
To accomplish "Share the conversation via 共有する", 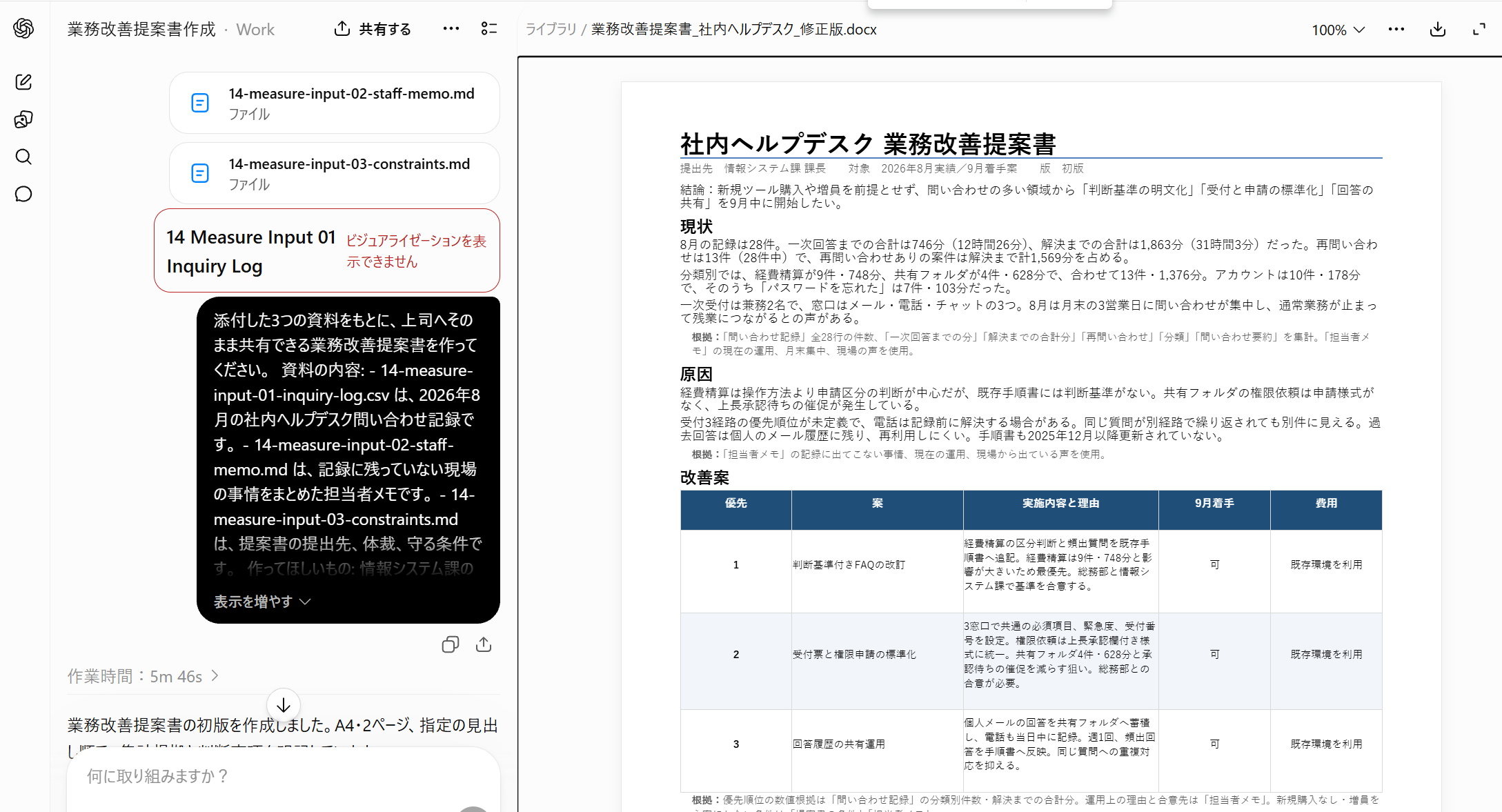I will tap(373, 29).
